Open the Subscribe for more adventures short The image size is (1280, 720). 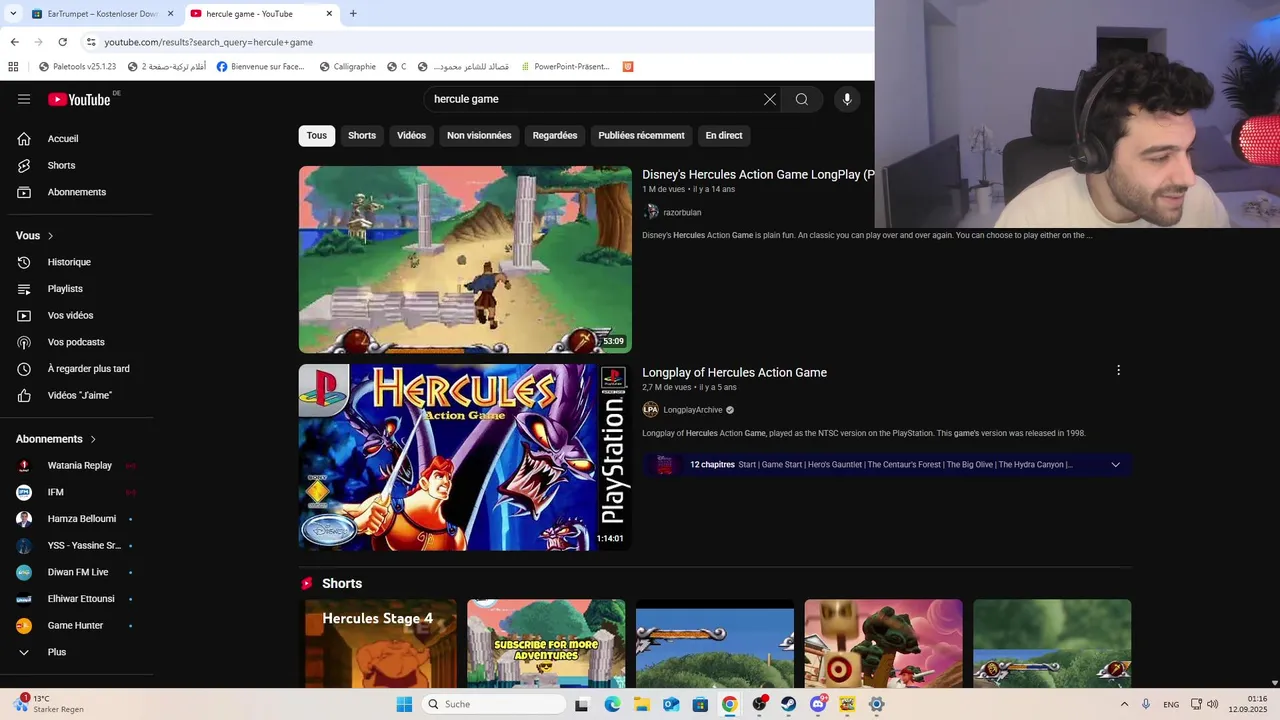[x=546, y=644]
